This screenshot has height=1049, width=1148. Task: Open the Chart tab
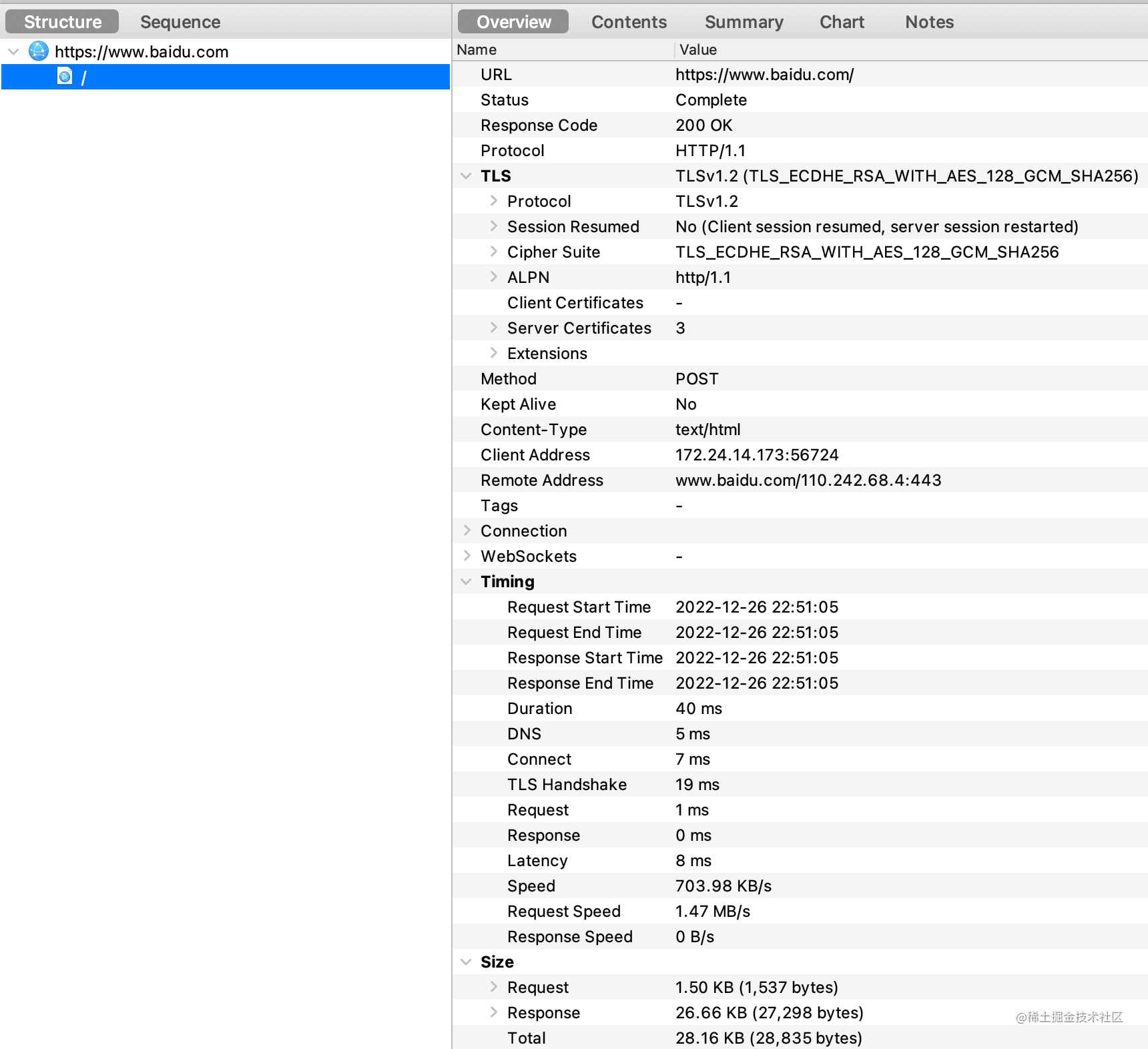[842, 21]
